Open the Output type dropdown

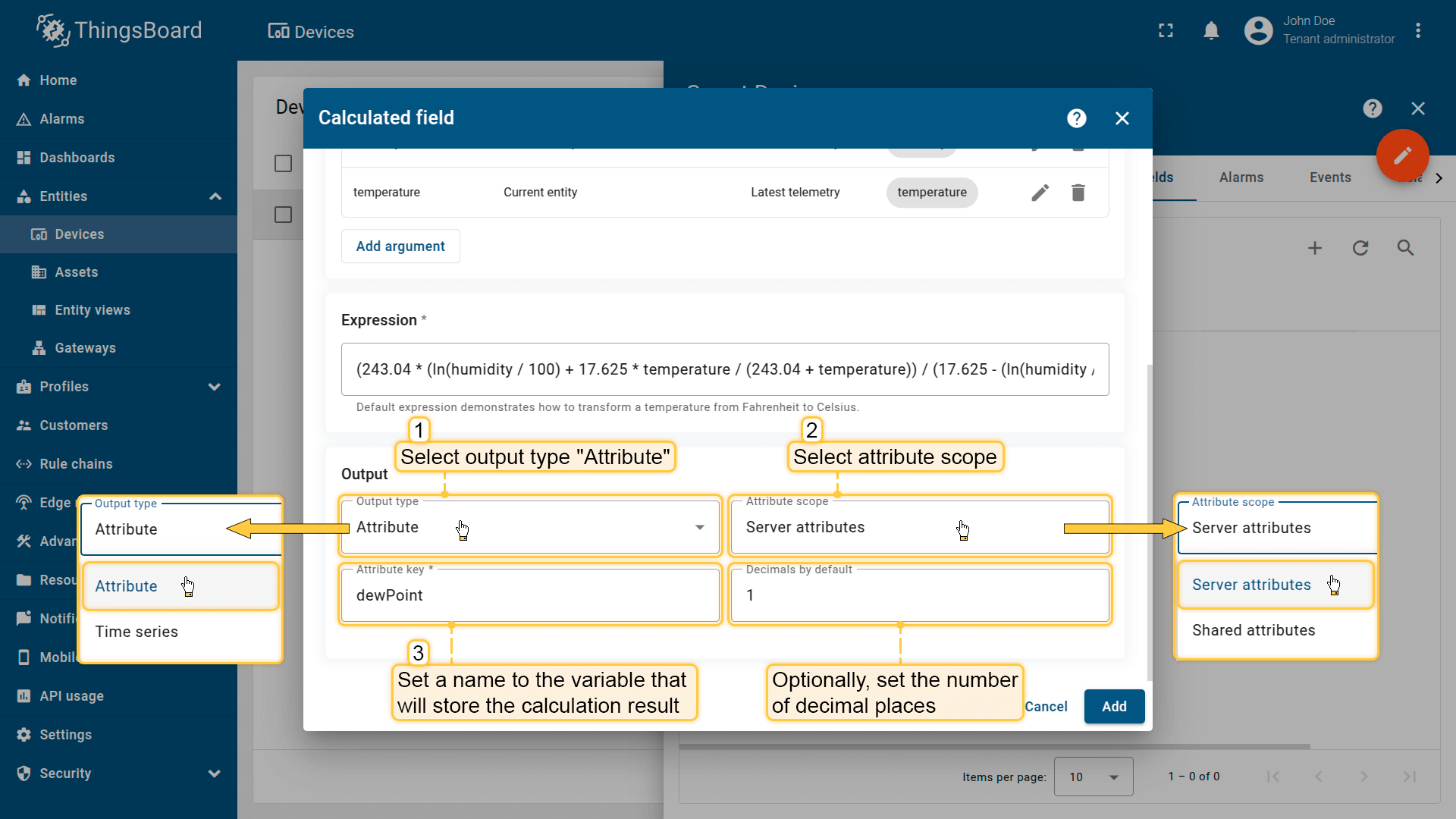click(x=529, y=527)
